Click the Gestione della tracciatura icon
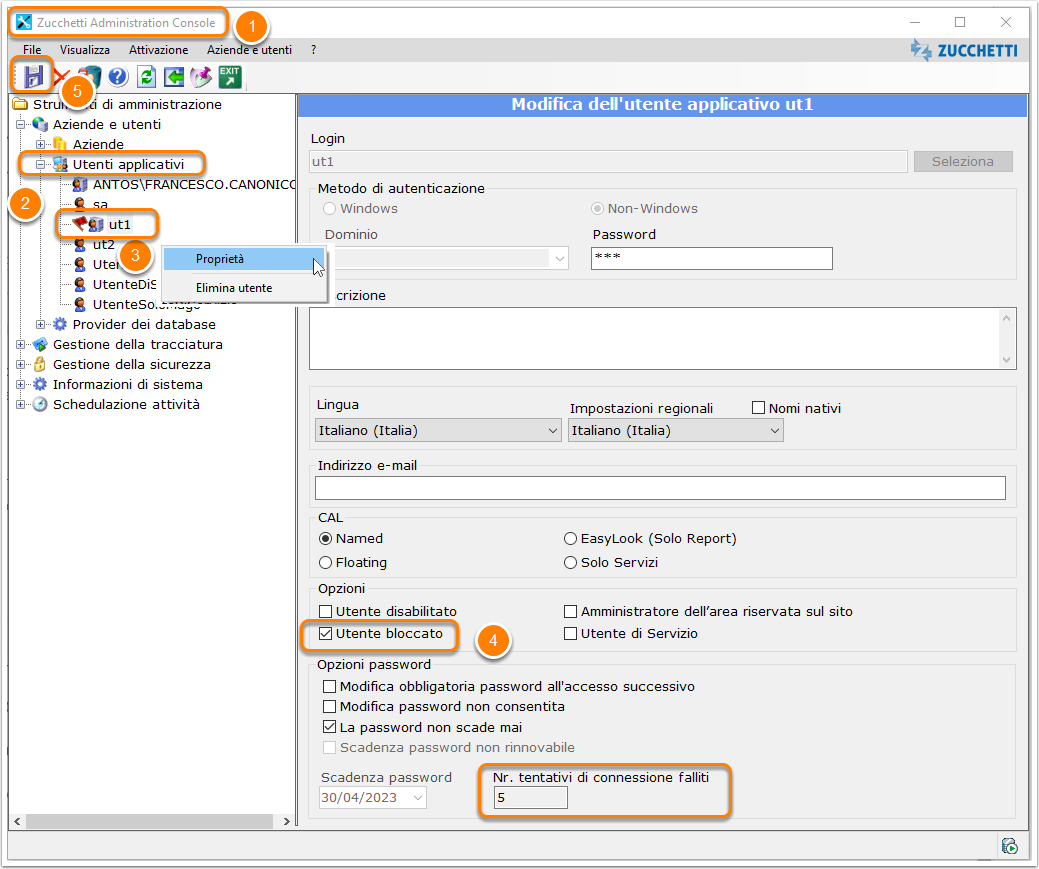The width and height of the screenshot is (1039, 869). [40, 345]
